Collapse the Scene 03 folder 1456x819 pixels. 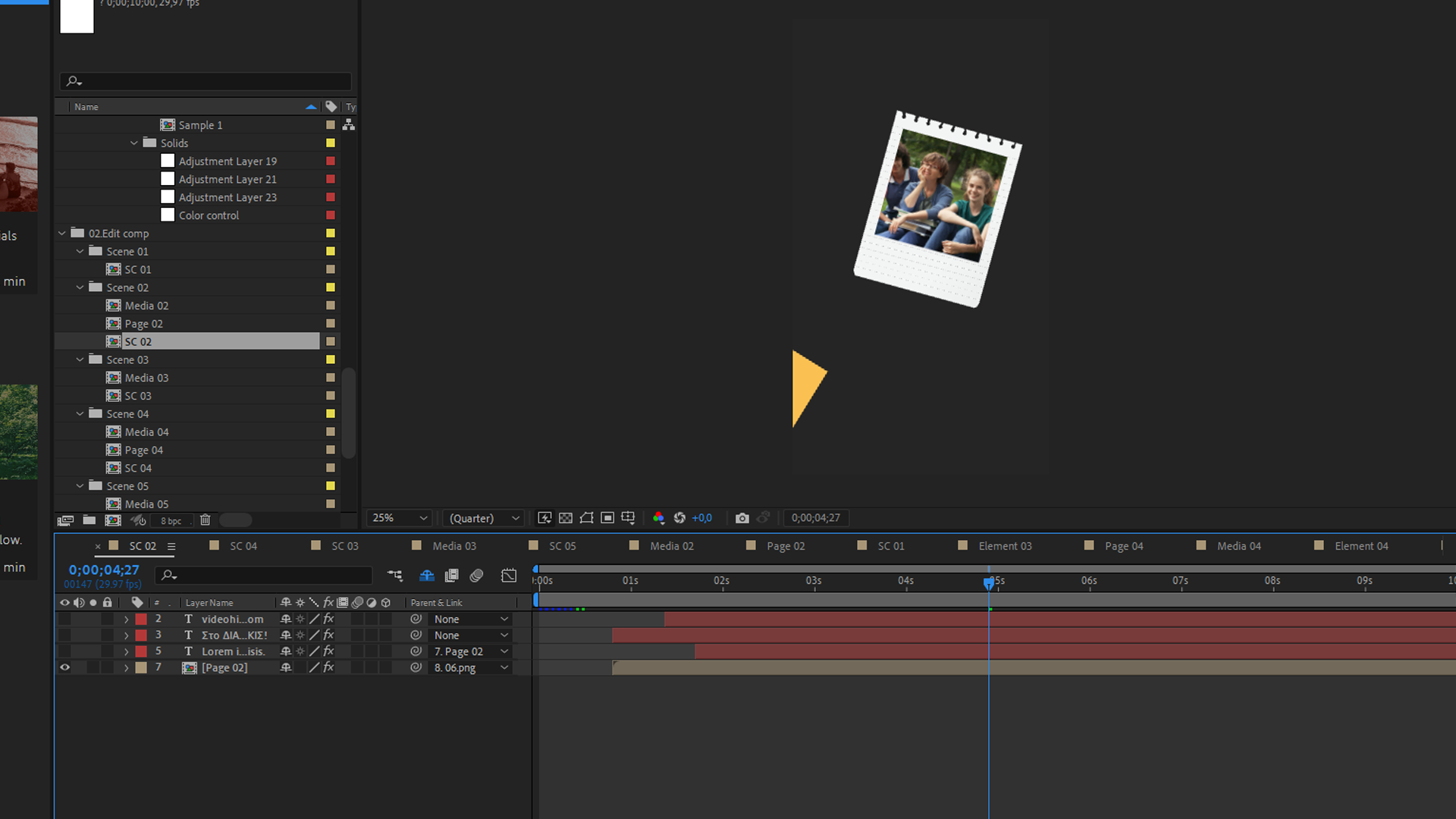pyautogui.click(x=80, y=359)
